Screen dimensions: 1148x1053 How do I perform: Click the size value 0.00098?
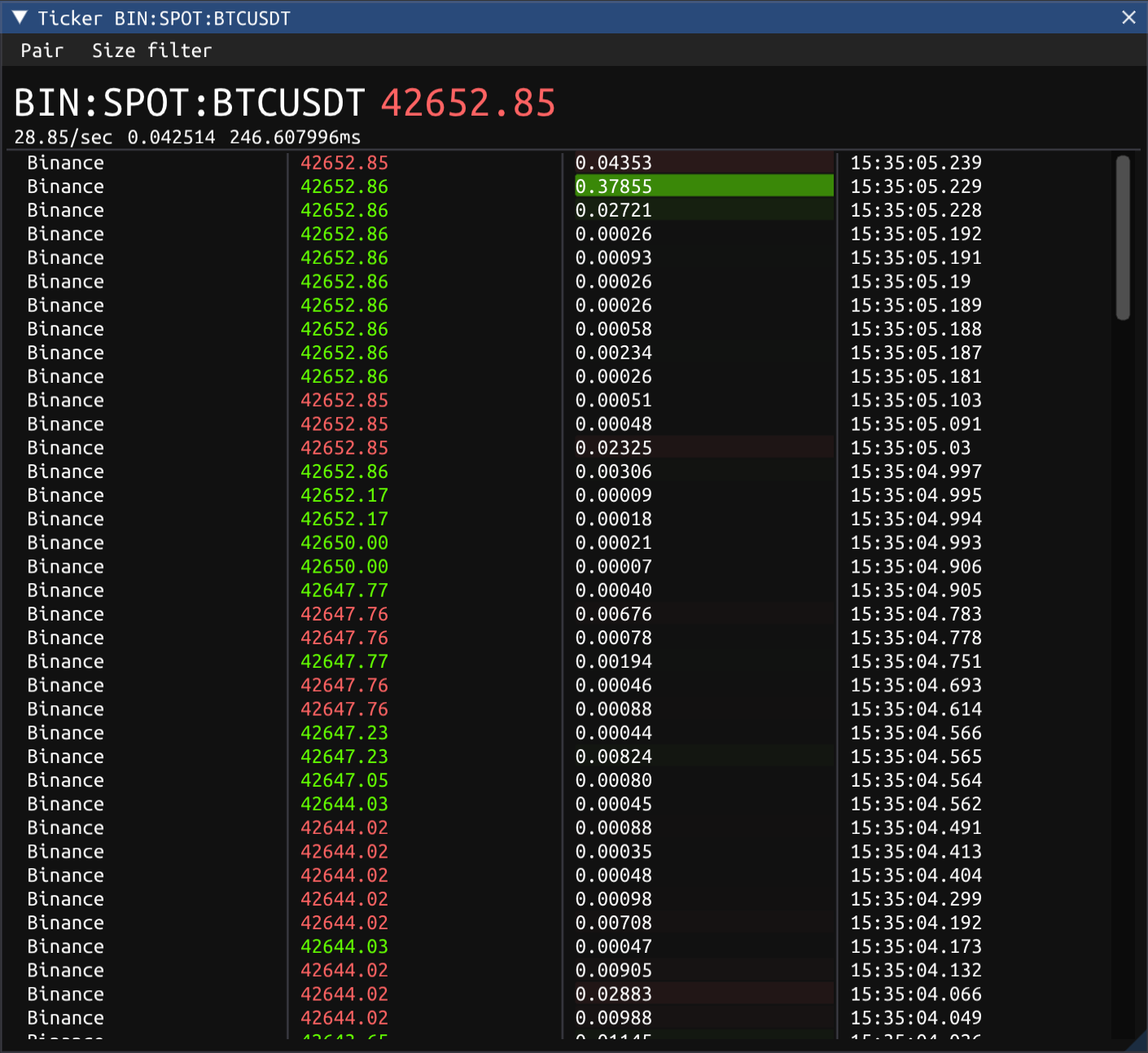(614, 899)
